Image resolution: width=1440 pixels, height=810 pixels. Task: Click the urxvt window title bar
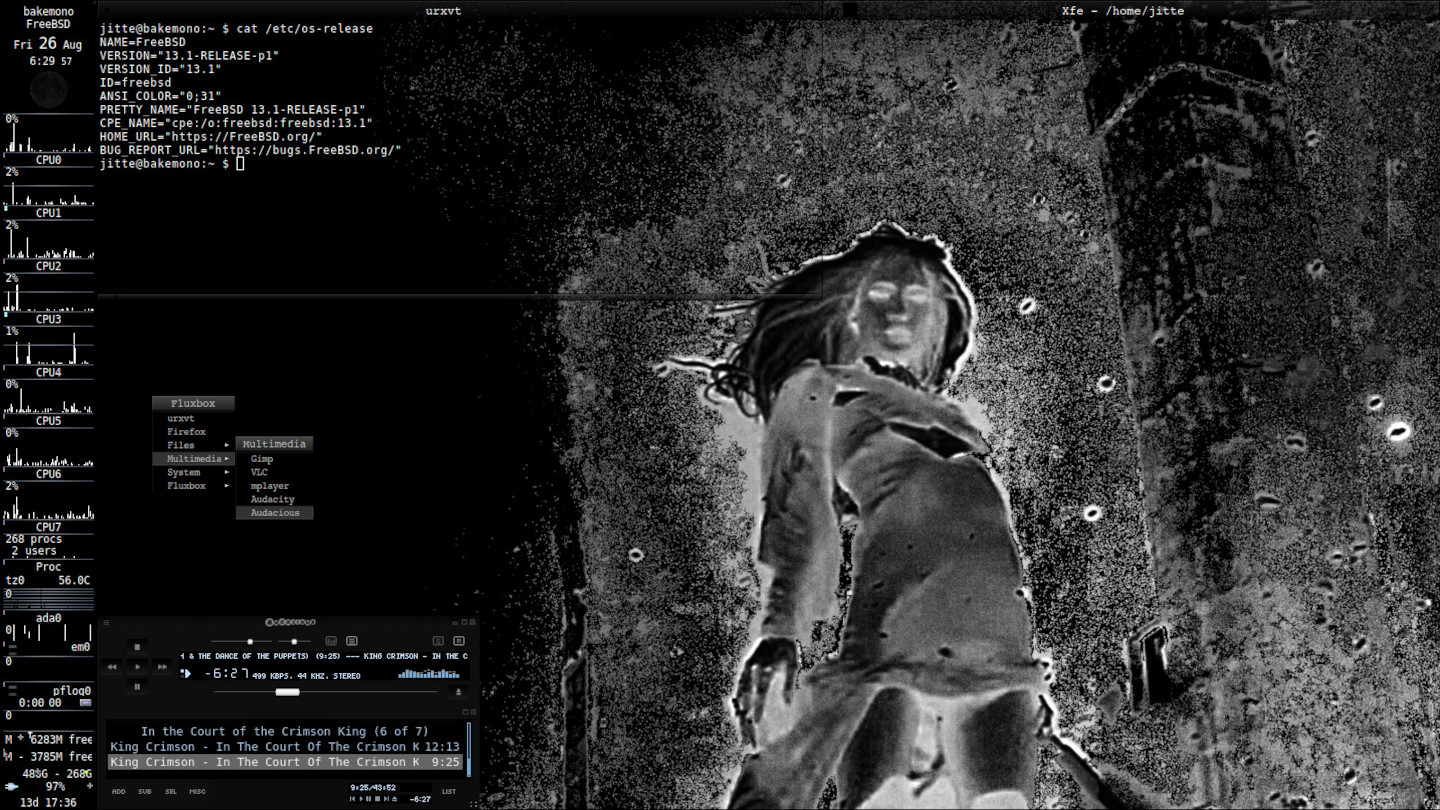tap(460, 10)
